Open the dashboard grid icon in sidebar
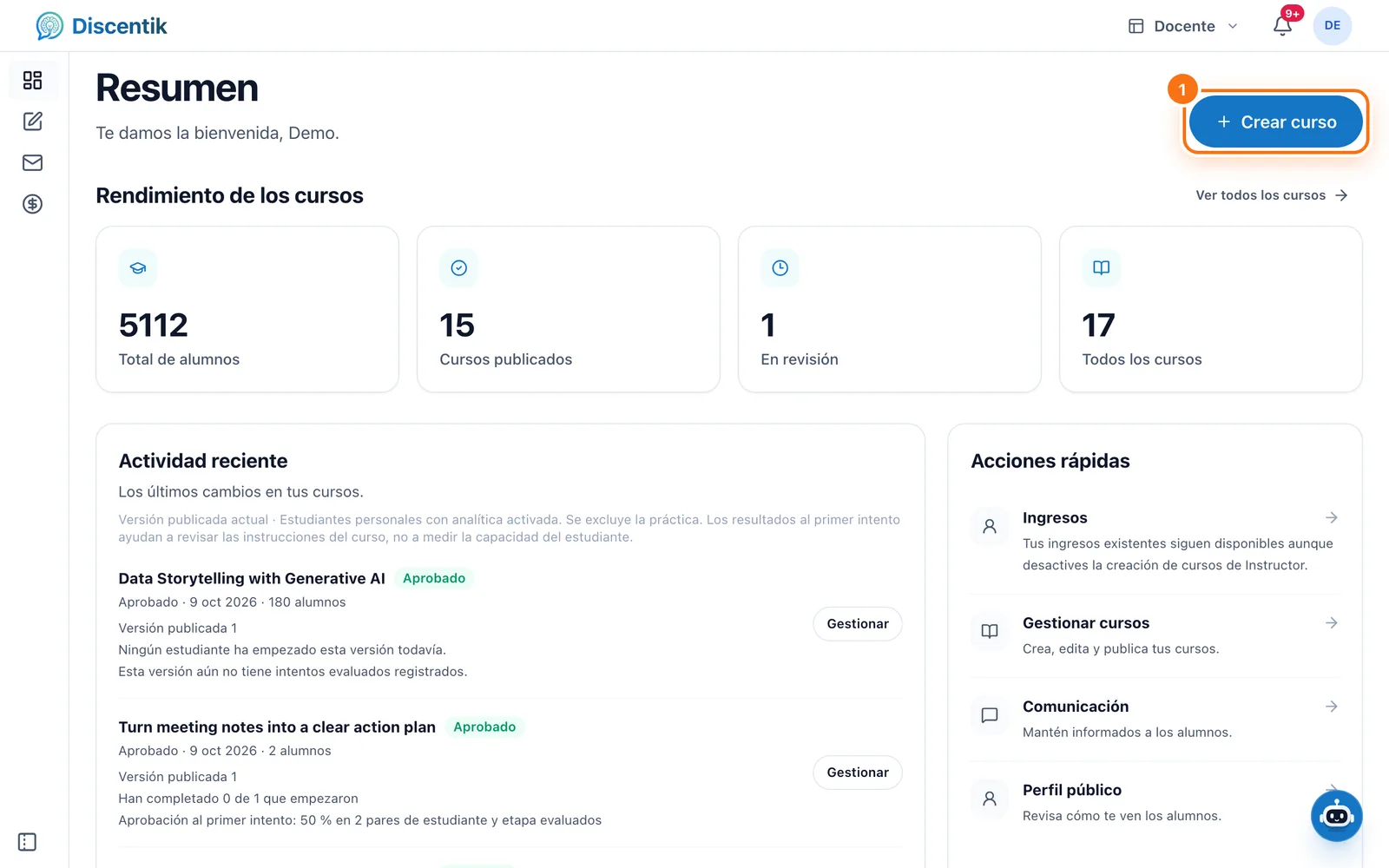The image size is (1389, 868). point(33,81)
